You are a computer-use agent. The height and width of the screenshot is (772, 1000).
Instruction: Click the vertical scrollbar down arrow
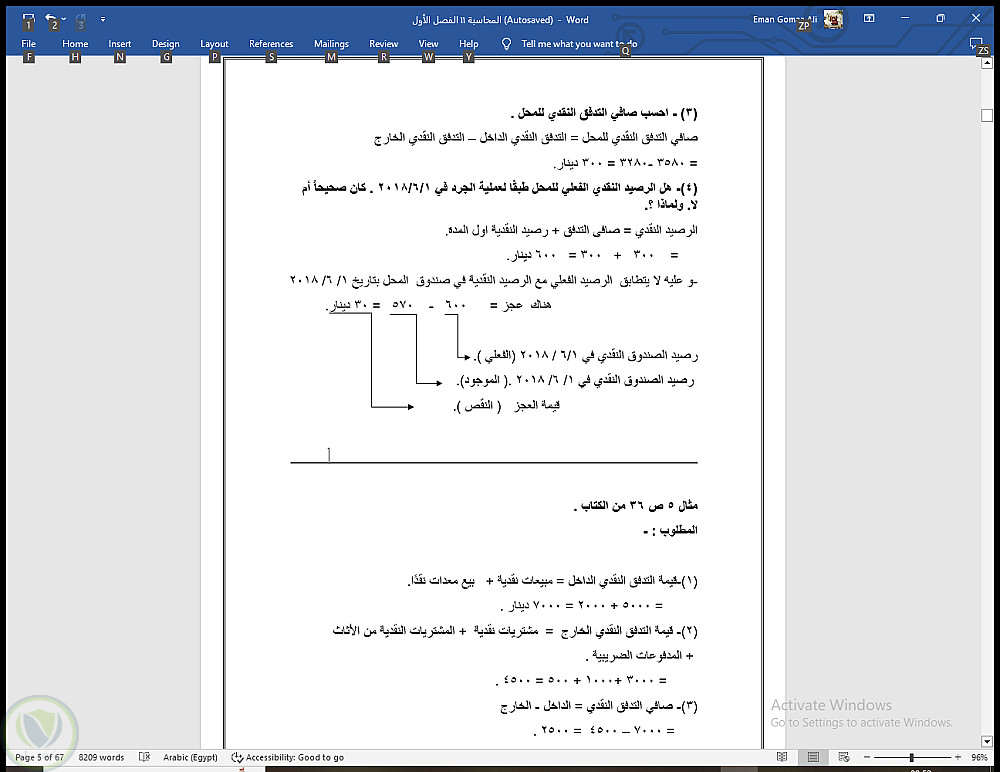tap(987, 741)
